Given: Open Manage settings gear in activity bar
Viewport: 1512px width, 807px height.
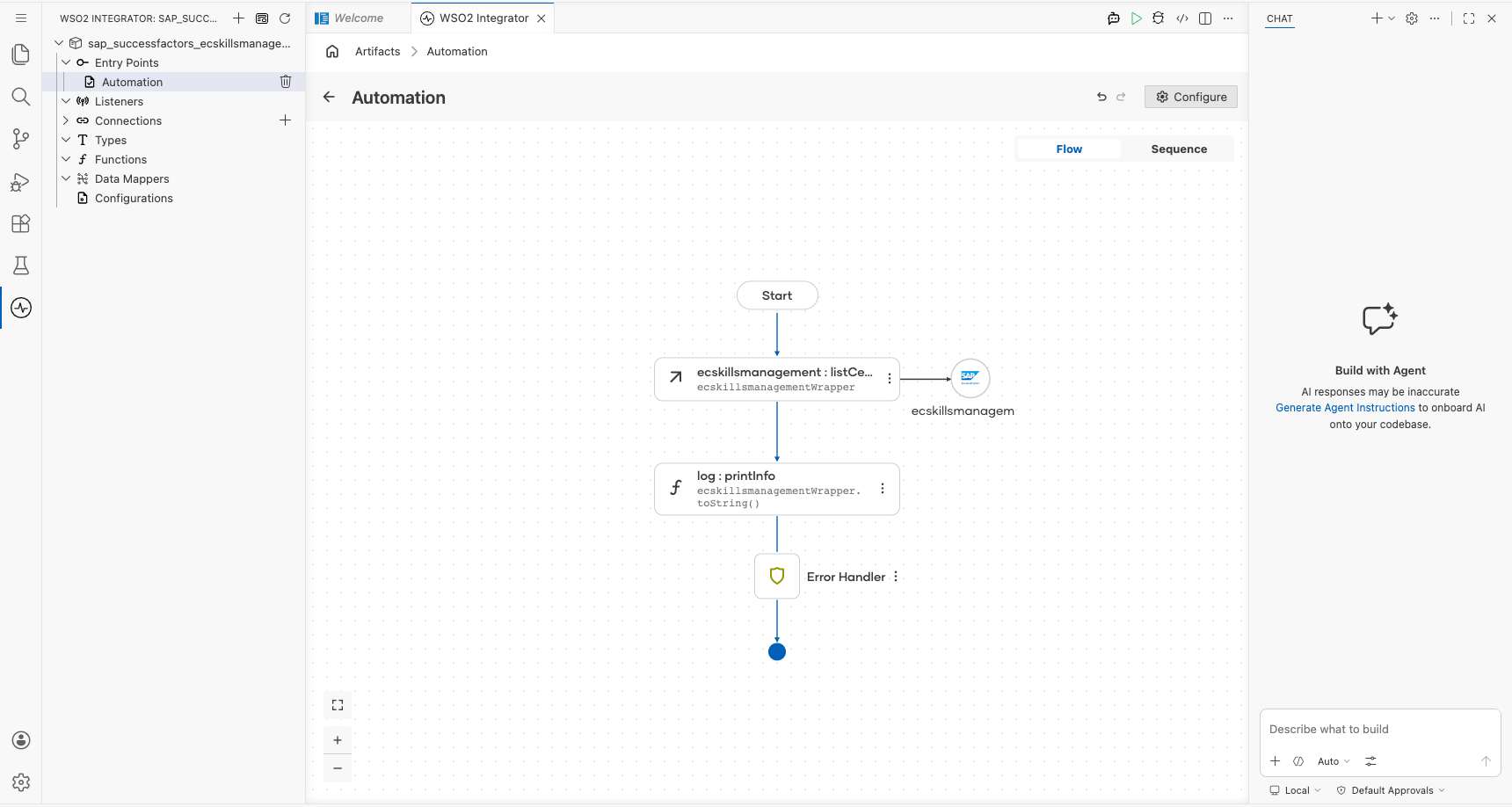Looking at the screenshot, I should (x=21, y=782).
